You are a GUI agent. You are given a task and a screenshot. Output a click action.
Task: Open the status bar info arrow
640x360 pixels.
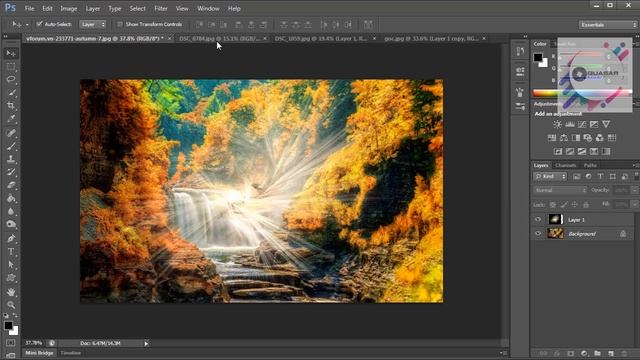click(x=146, y=344)
